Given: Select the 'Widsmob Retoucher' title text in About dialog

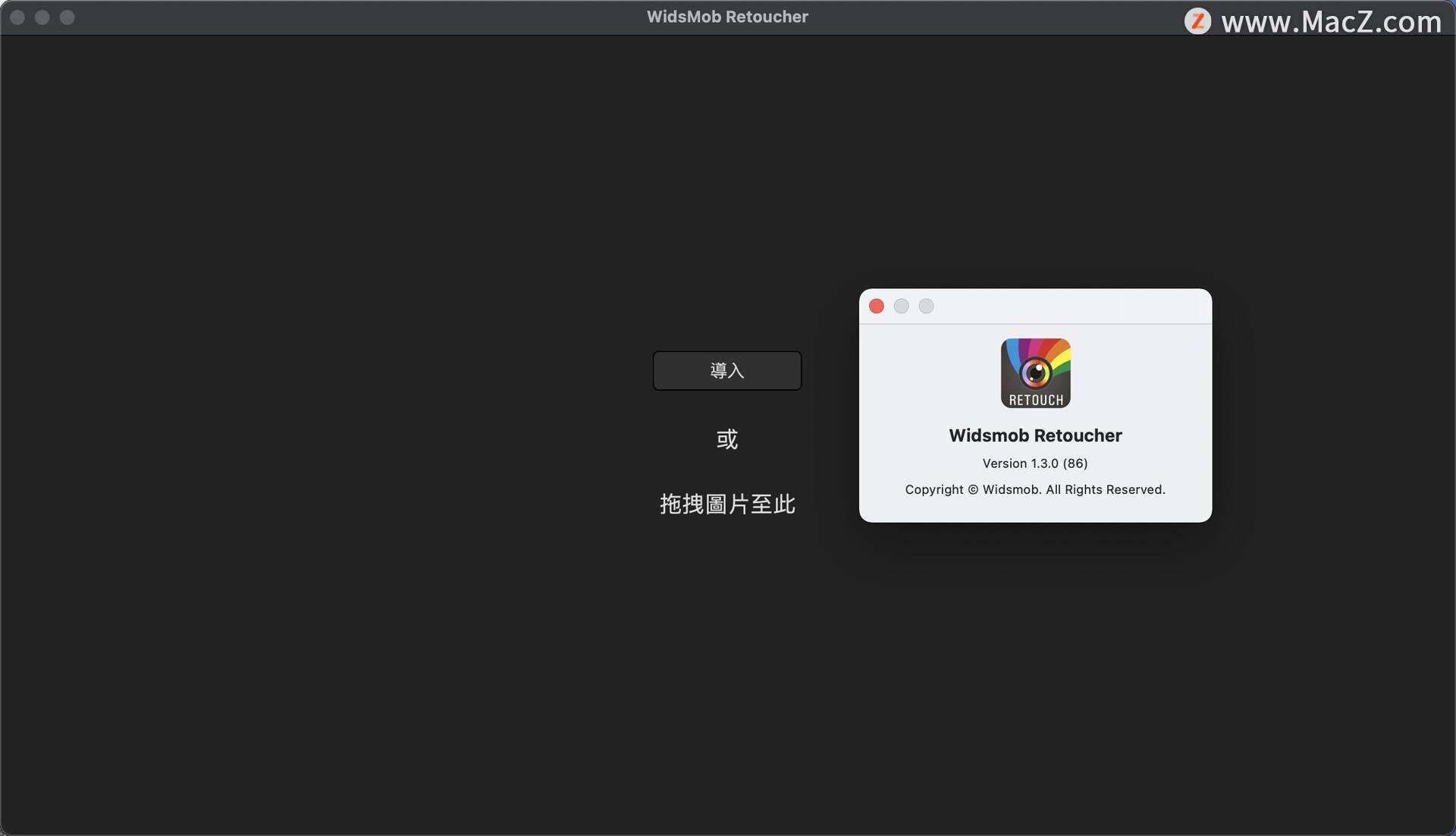Looking at the screenshot, I should (x=1035, y=435).
